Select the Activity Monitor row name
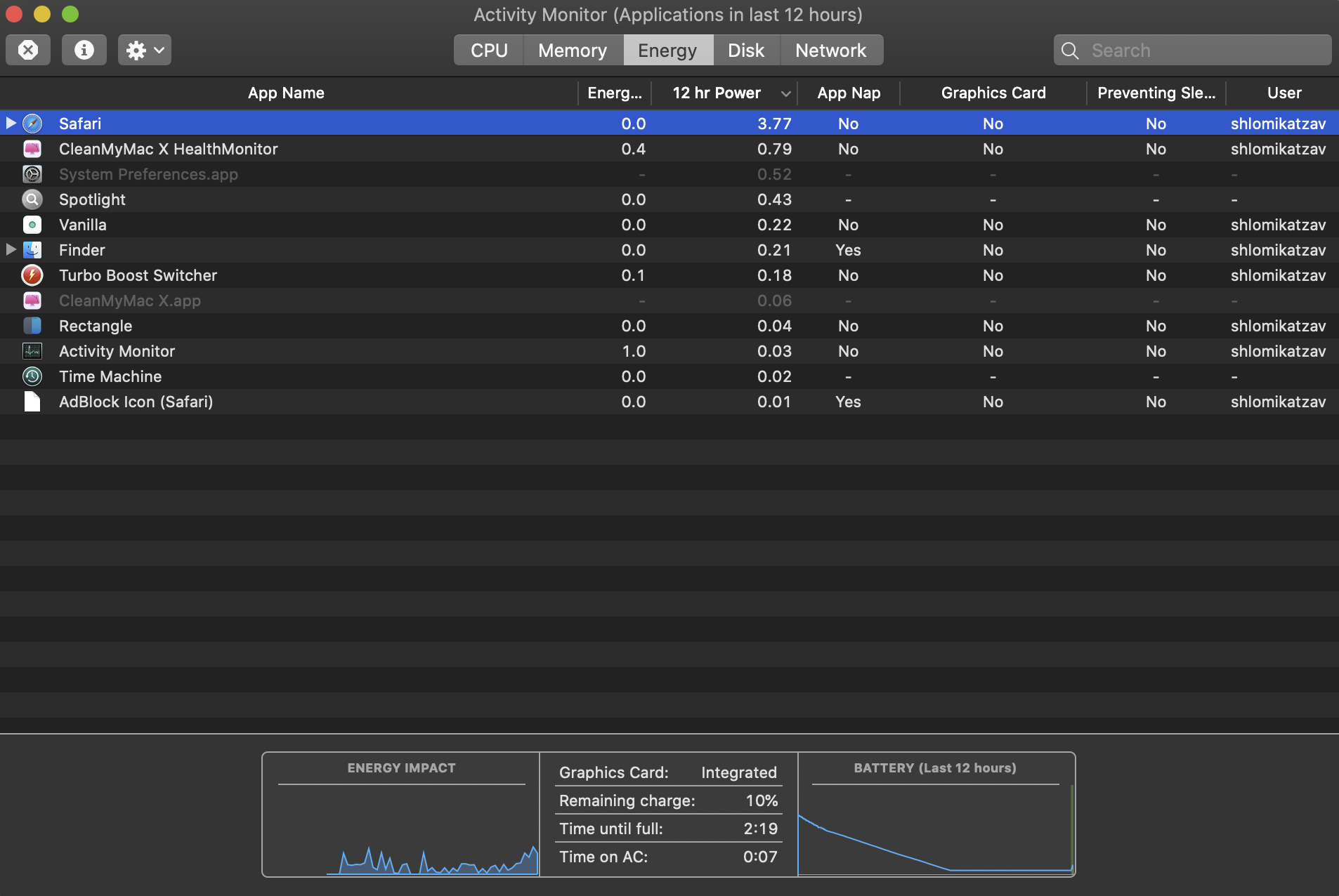Screen dimensions: 1339x896 tap(117, 351)
